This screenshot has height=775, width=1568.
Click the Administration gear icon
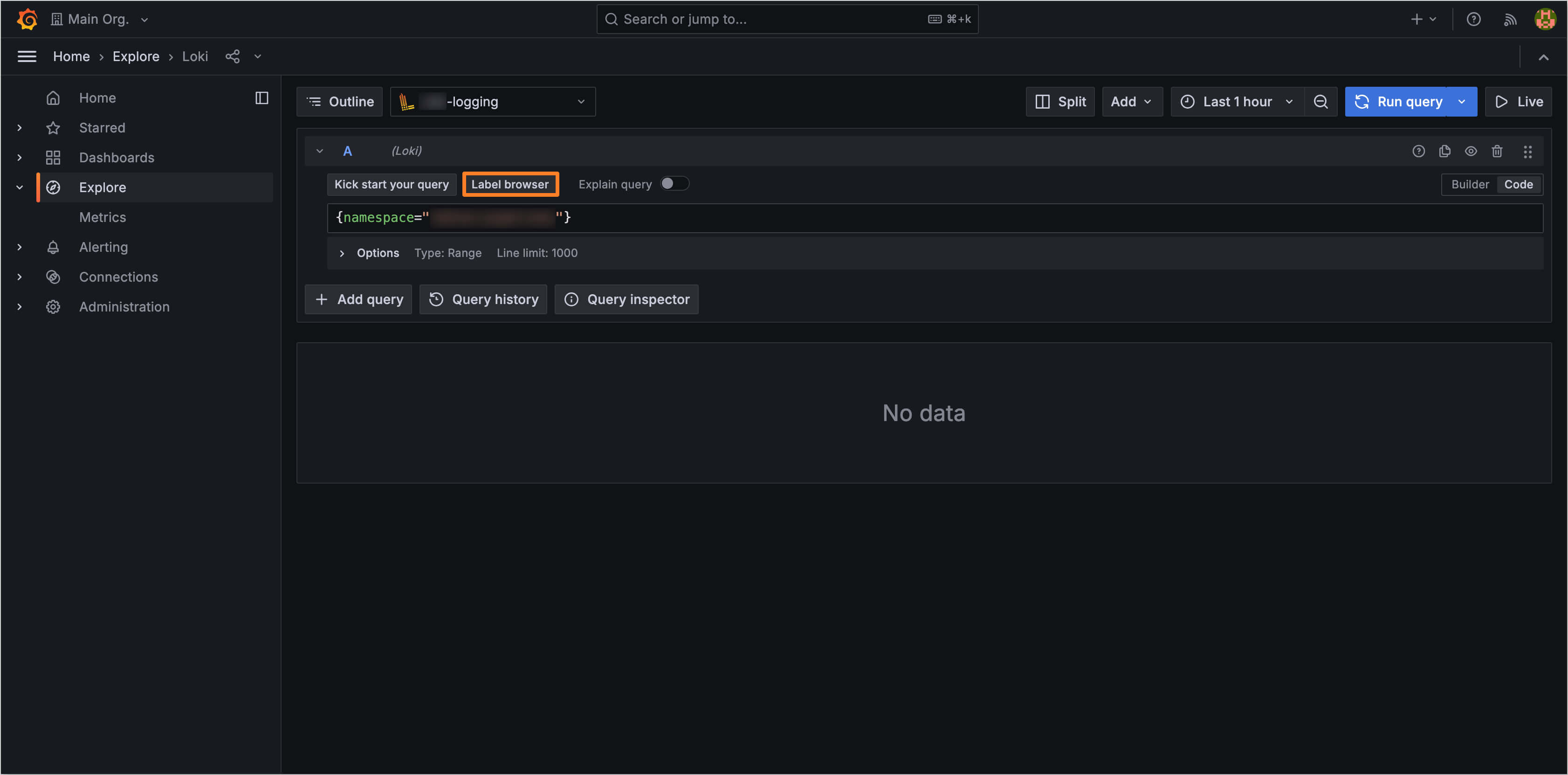tap(53, 307)
